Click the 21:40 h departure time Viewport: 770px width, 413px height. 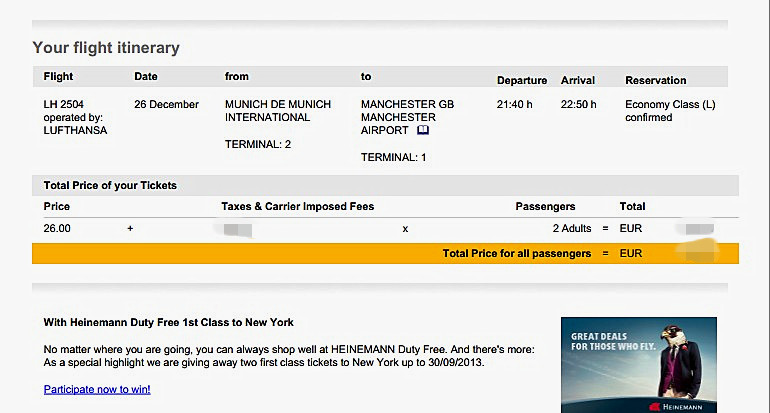pos(516,104)
